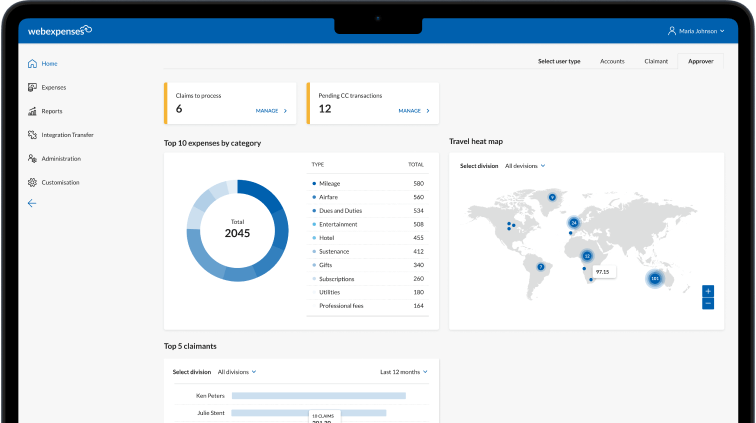
Task: Click the central Africa cluster marker
Action: (587, 256)
